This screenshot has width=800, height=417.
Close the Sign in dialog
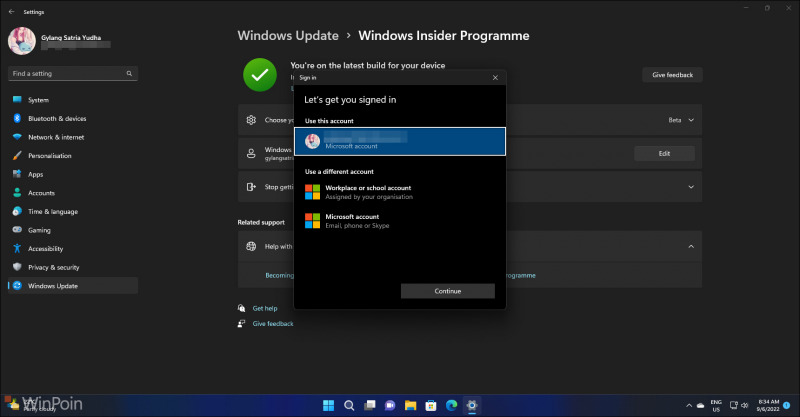pos(495,78)
